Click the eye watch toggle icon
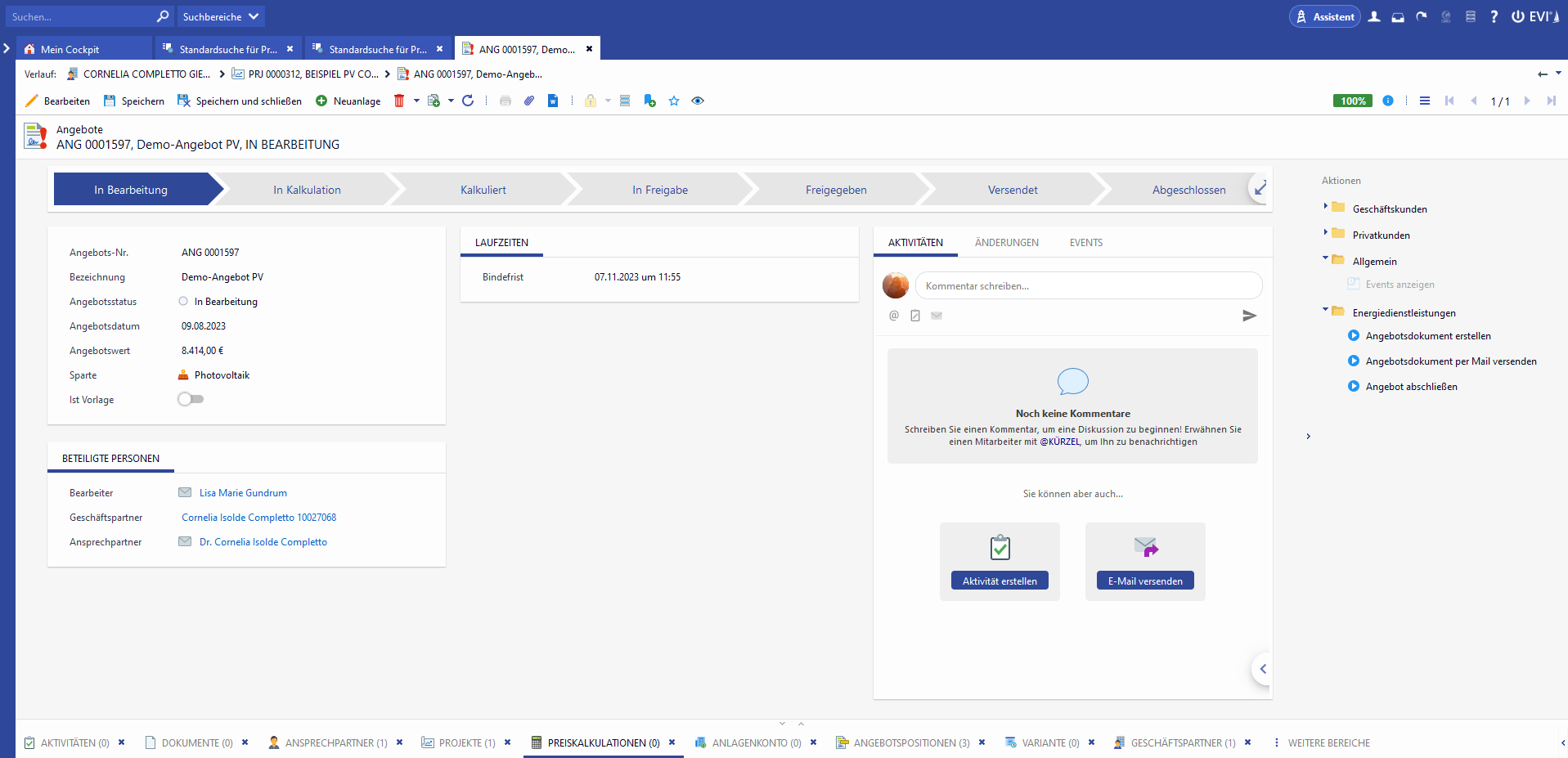This screenshot has height=758, width=1568. pyautogui.click(x=698, y=101)
